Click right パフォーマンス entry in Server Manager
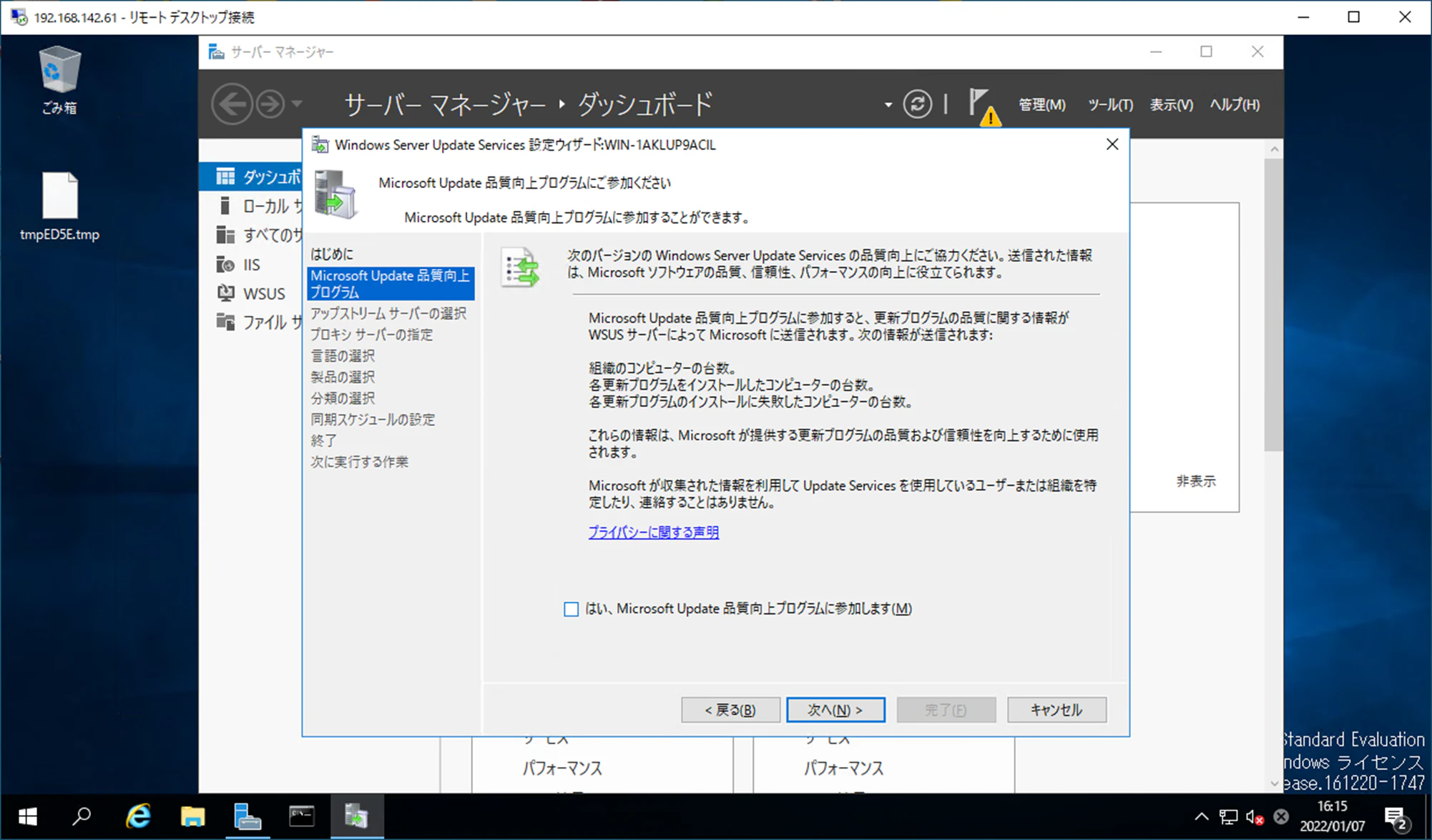1432x840 pixels. point(843,769)
